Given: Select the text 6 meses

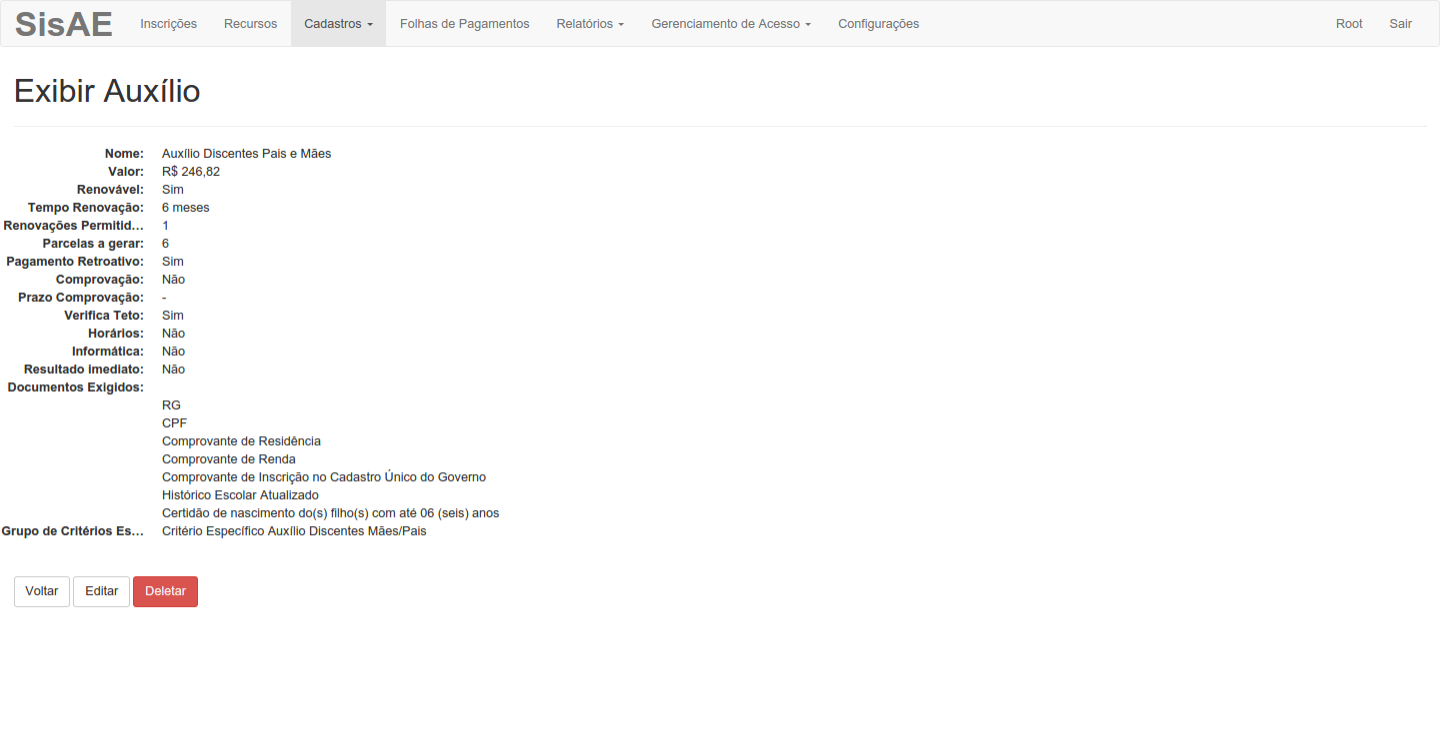Looking at the screenshot, I should pos(186,208).
